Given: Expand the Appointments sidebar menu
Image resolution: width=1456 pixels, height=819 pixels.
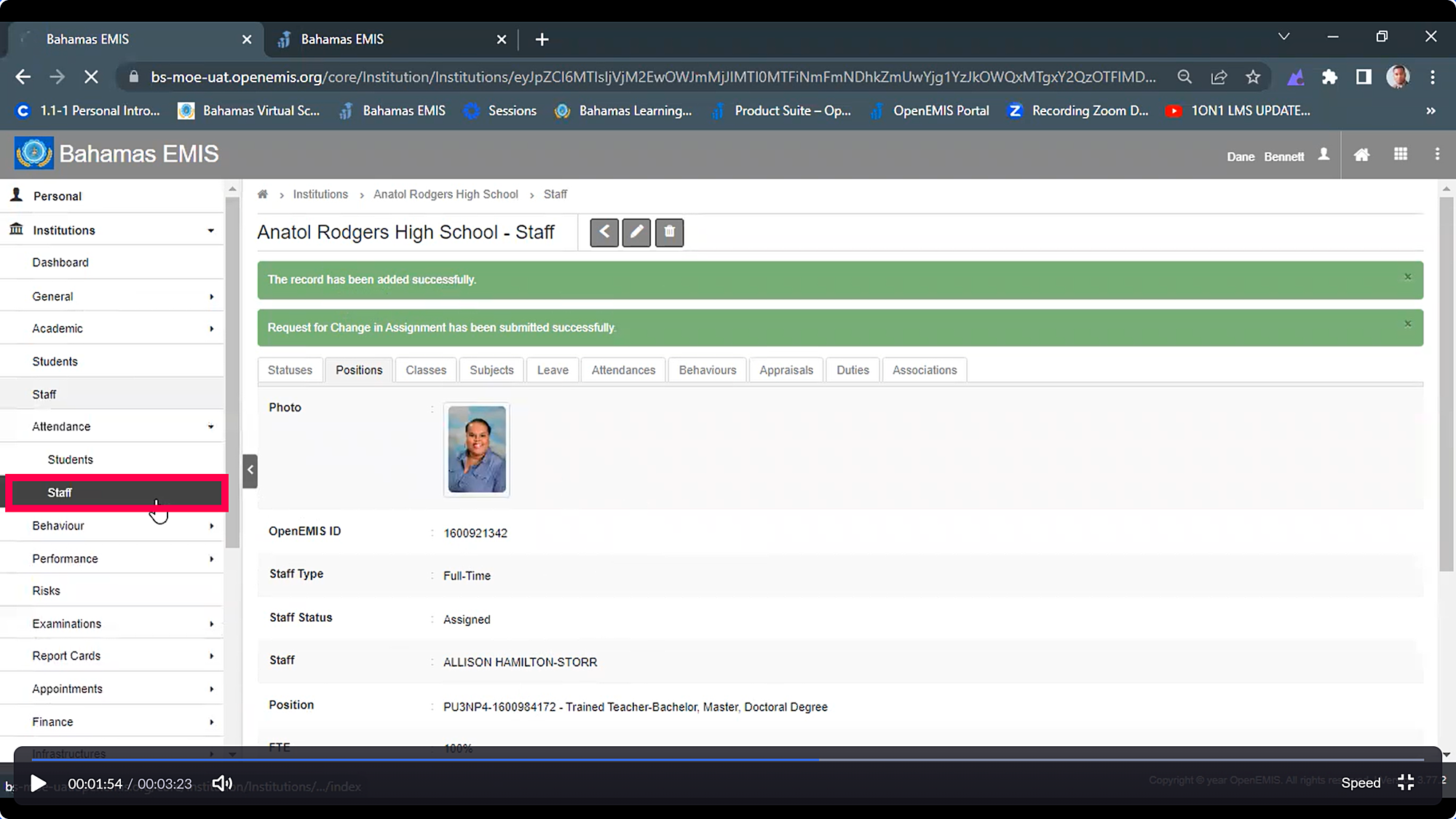Looking at the screenshot, I should tap(211, 689).
